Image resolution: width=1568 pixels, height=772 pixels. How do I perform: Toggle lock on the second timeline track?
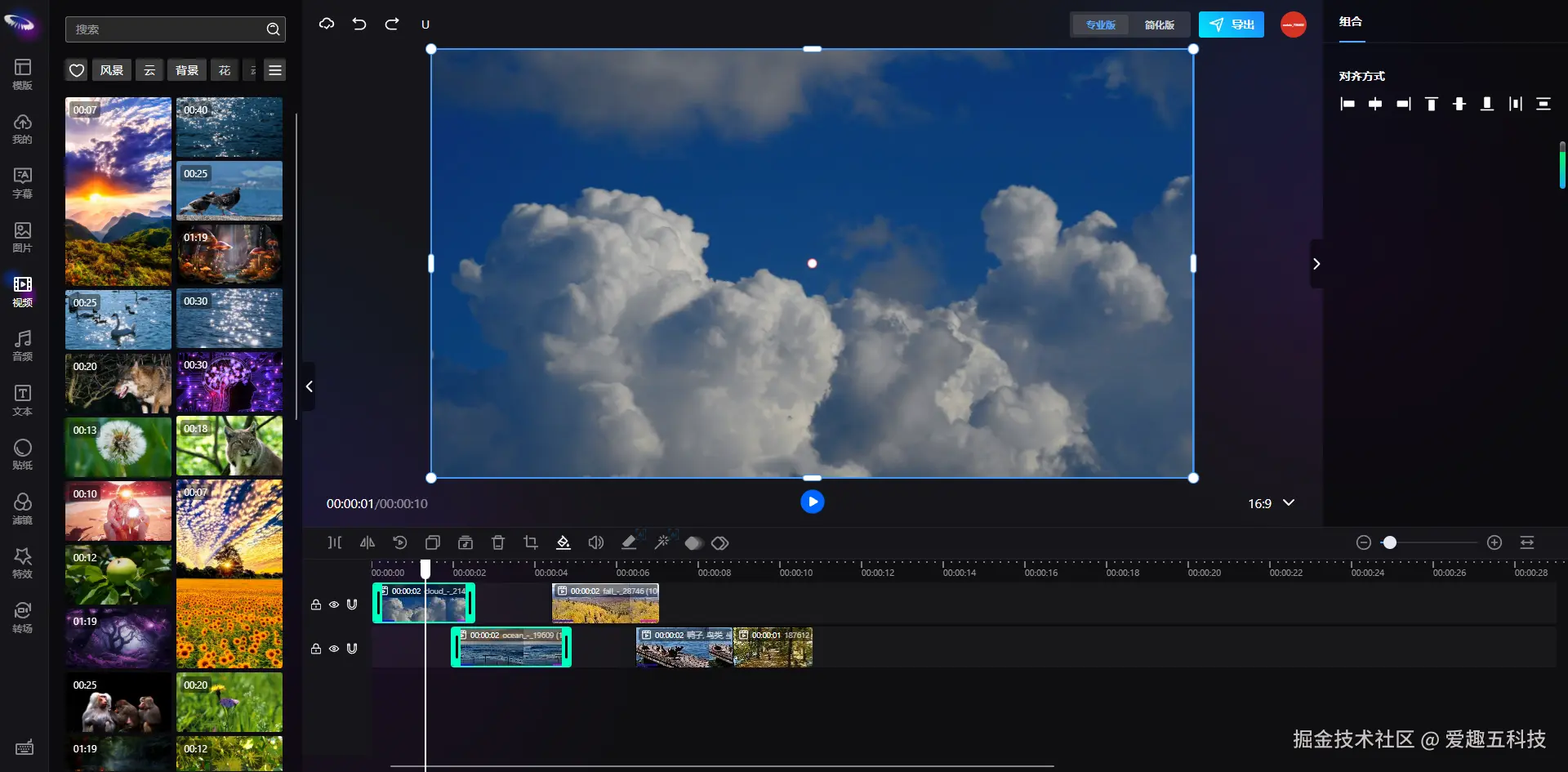[x=316, y=649]
